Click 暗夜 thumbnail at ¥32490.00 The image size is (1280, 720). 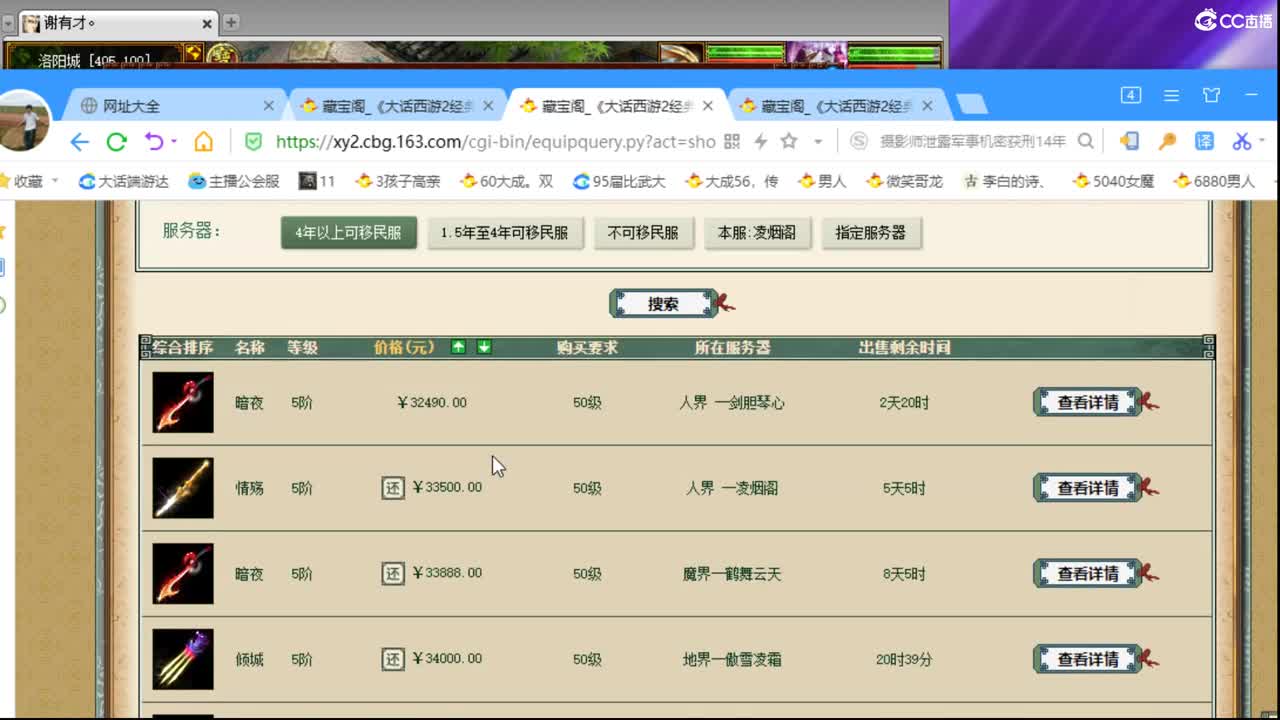coord(183,402)
